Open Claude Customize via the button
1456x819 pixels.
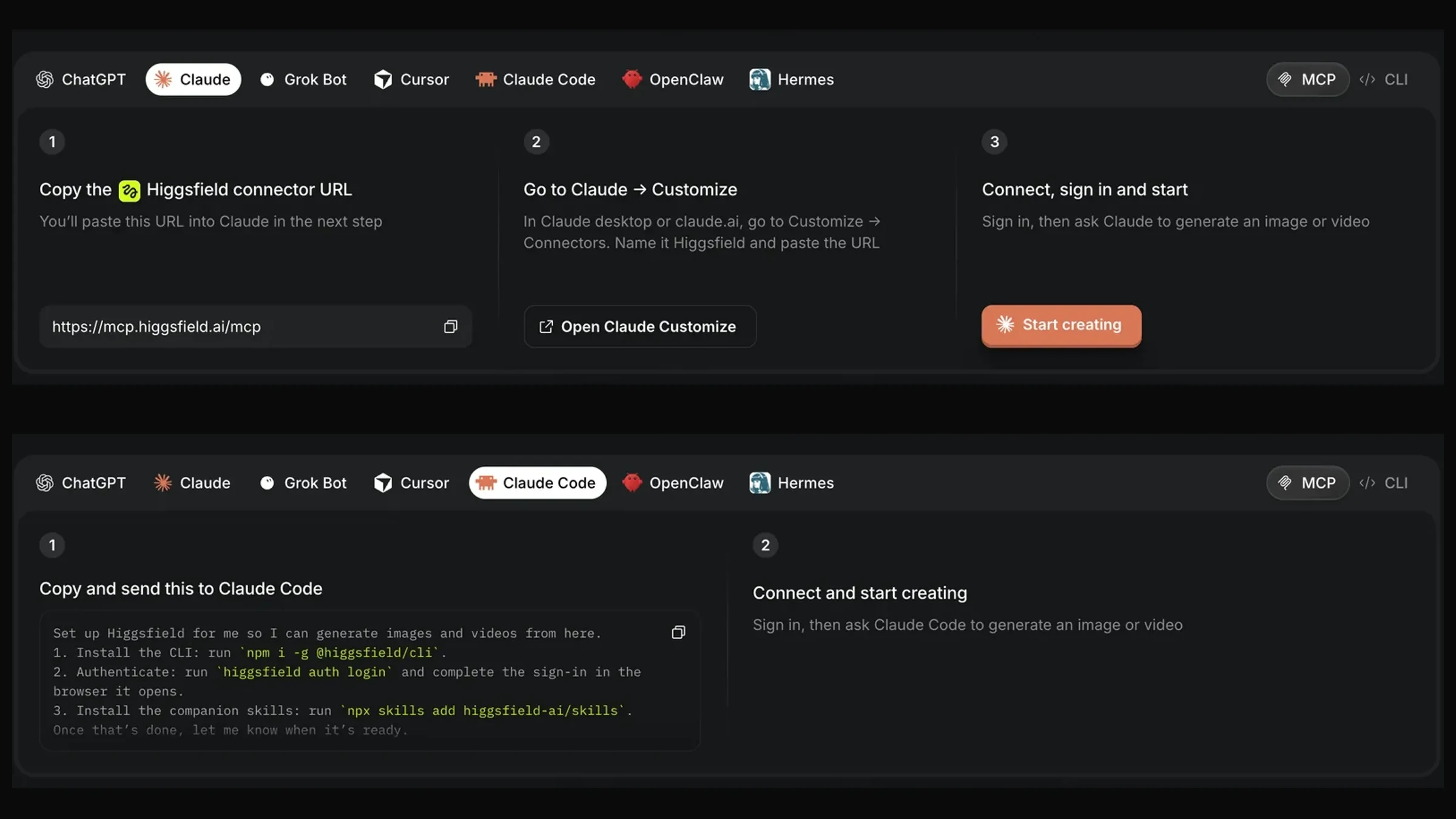click(x=640, y=327)
